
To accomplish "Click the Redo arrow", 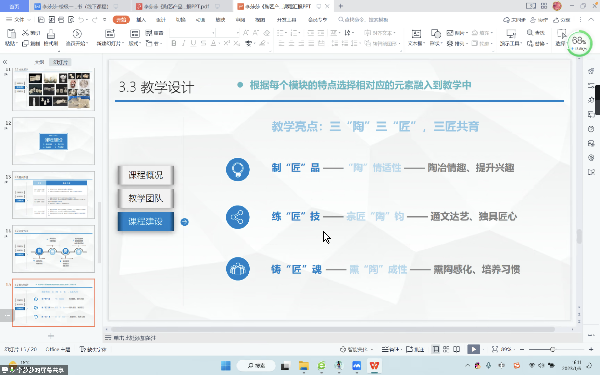I will point(95,20).
